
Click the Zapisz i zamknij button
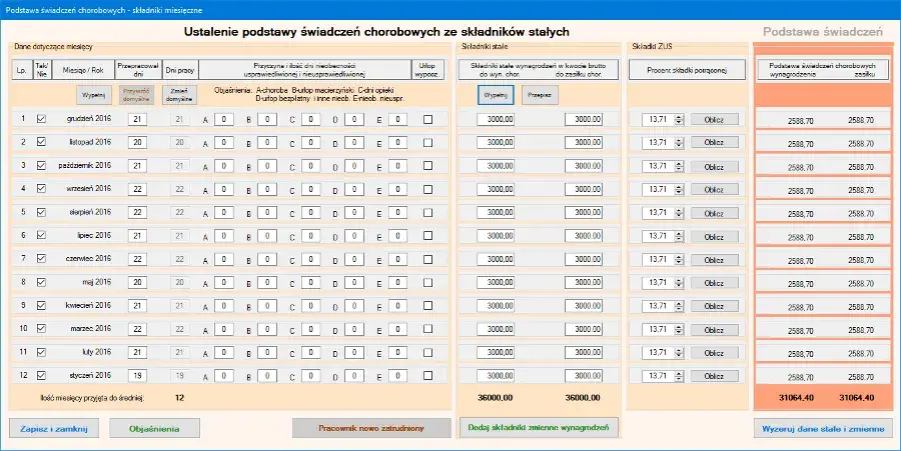coord(54,429)
